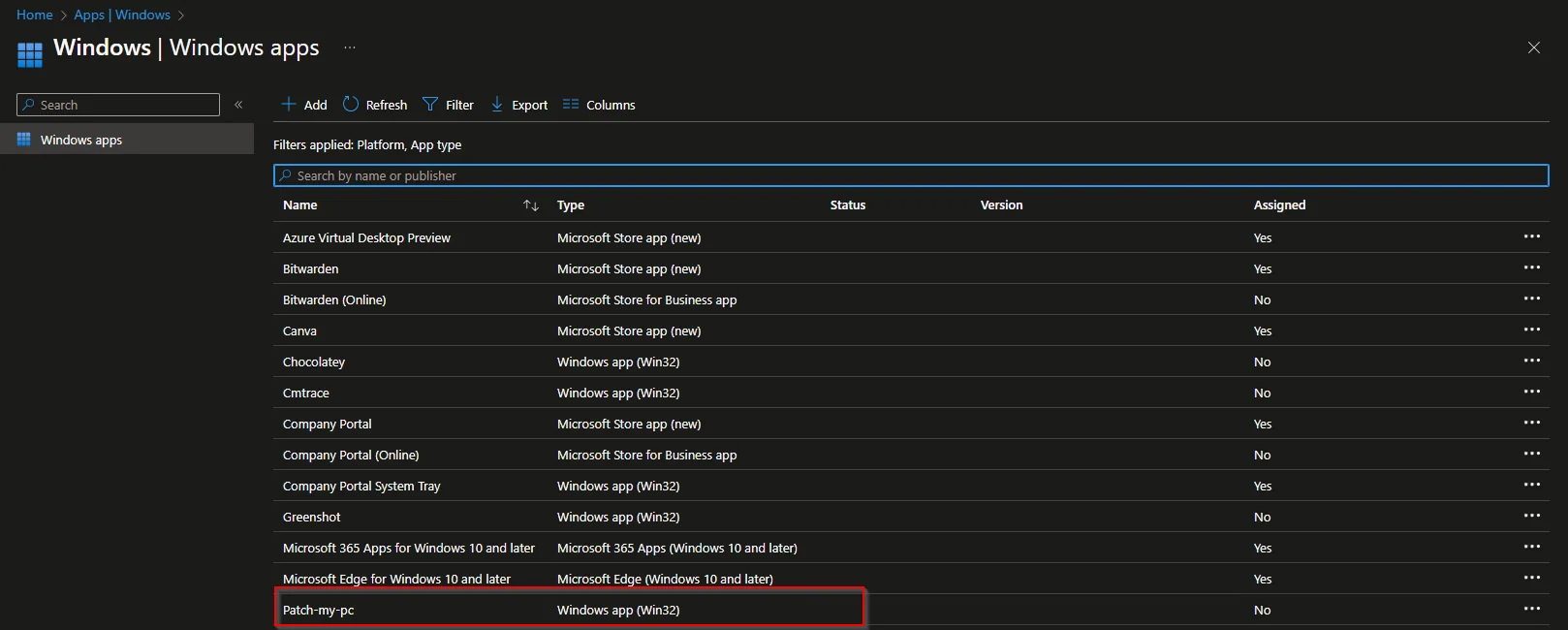Open ellipsis menu for Microsoft Edge row
Image resolution: width=1568 pixels, height=630 pixels.
[x=1531, y=578]
